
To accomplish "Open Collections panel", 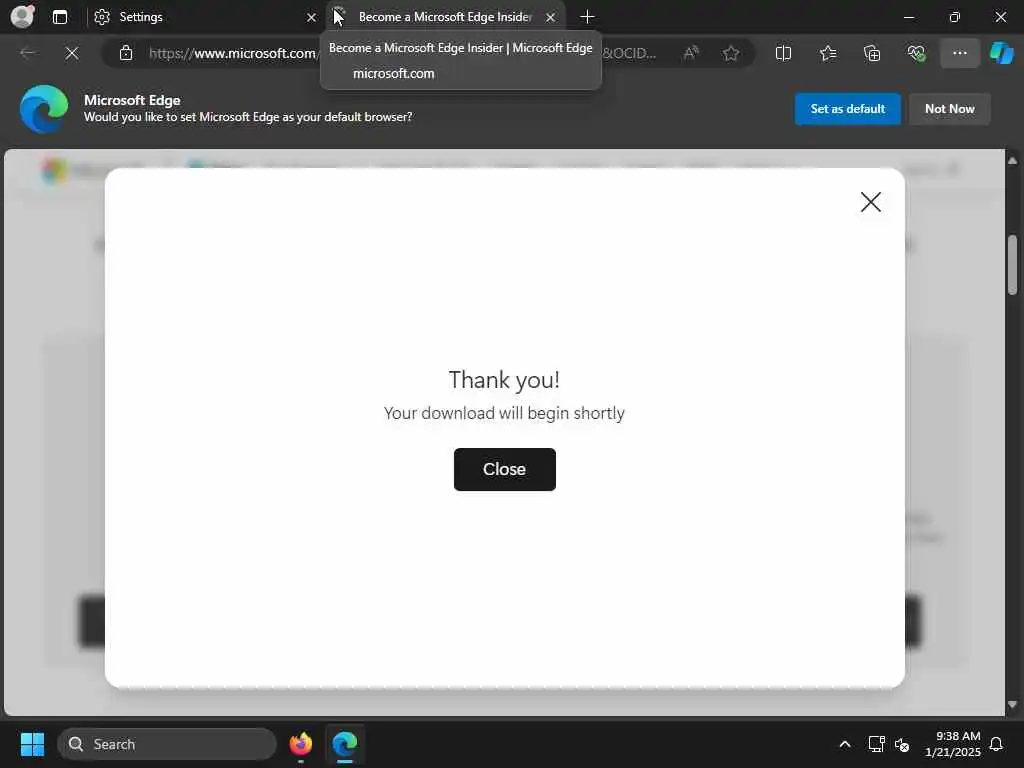I will pyautogui.click(x=872, y=53).
